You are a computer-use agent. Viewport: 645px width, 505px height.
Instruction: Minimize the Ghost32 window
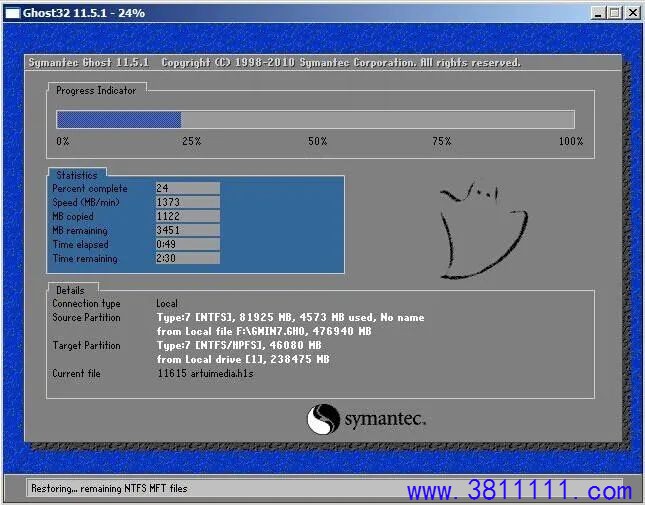(x=598, y=13)
